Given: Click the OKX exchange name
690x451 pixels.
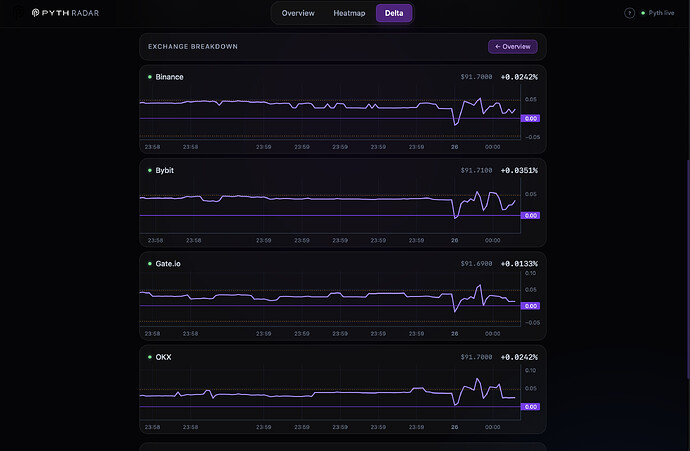Looking at the screenshot, I should [x=163, y=357].
